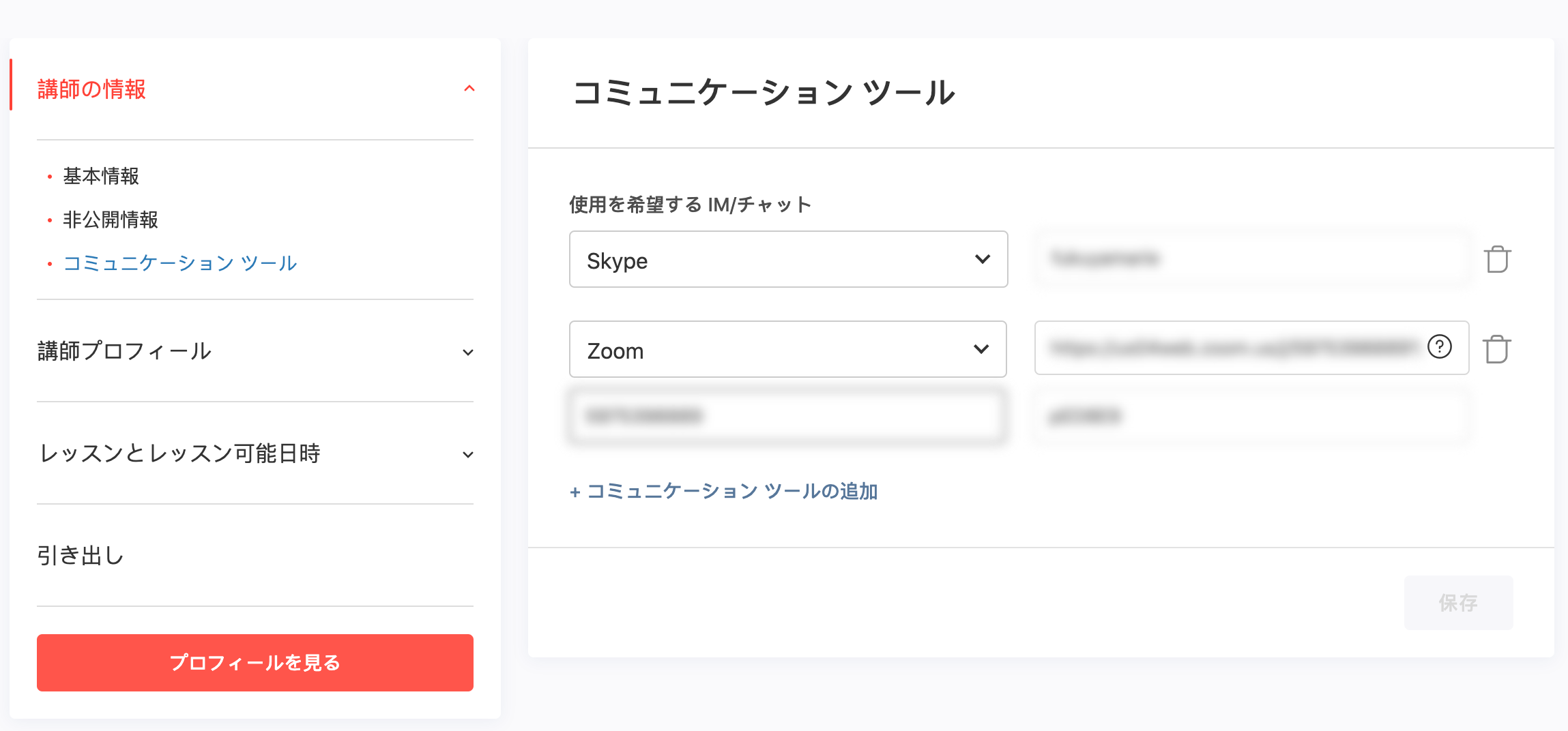
Task: Collapse the 講師の情報 section
Action: click(x=469, y=89)
